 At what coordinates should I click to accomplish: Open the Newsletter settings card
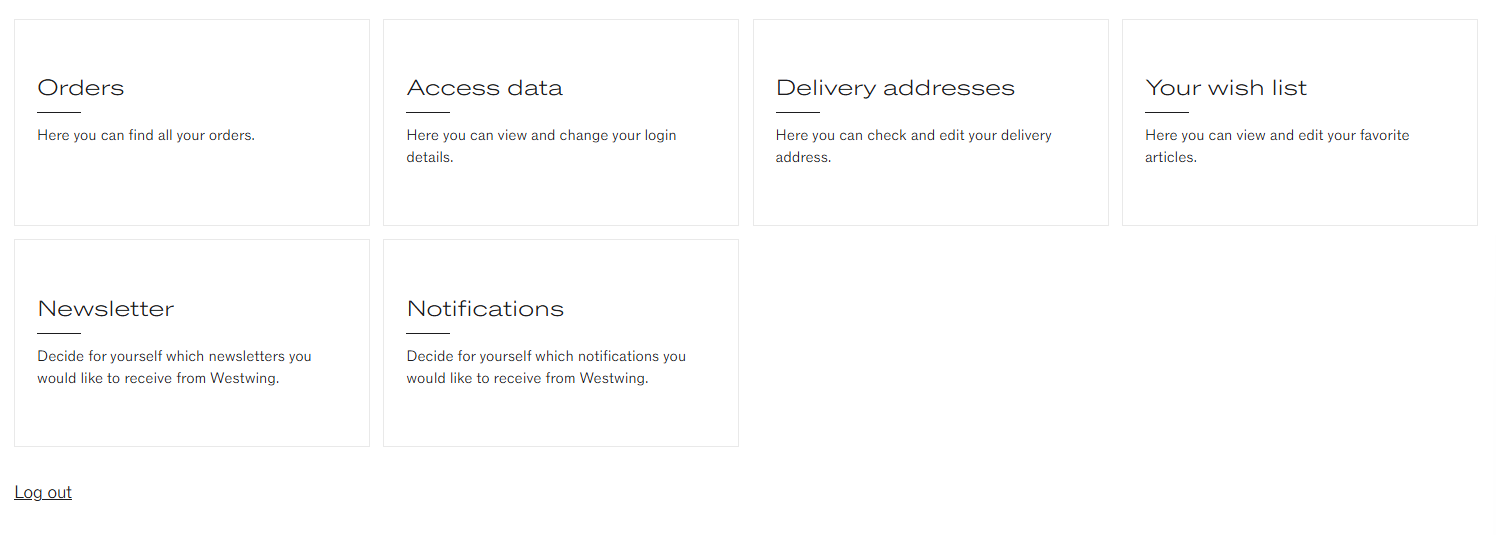pyautogui.click(x=192, y=343)
